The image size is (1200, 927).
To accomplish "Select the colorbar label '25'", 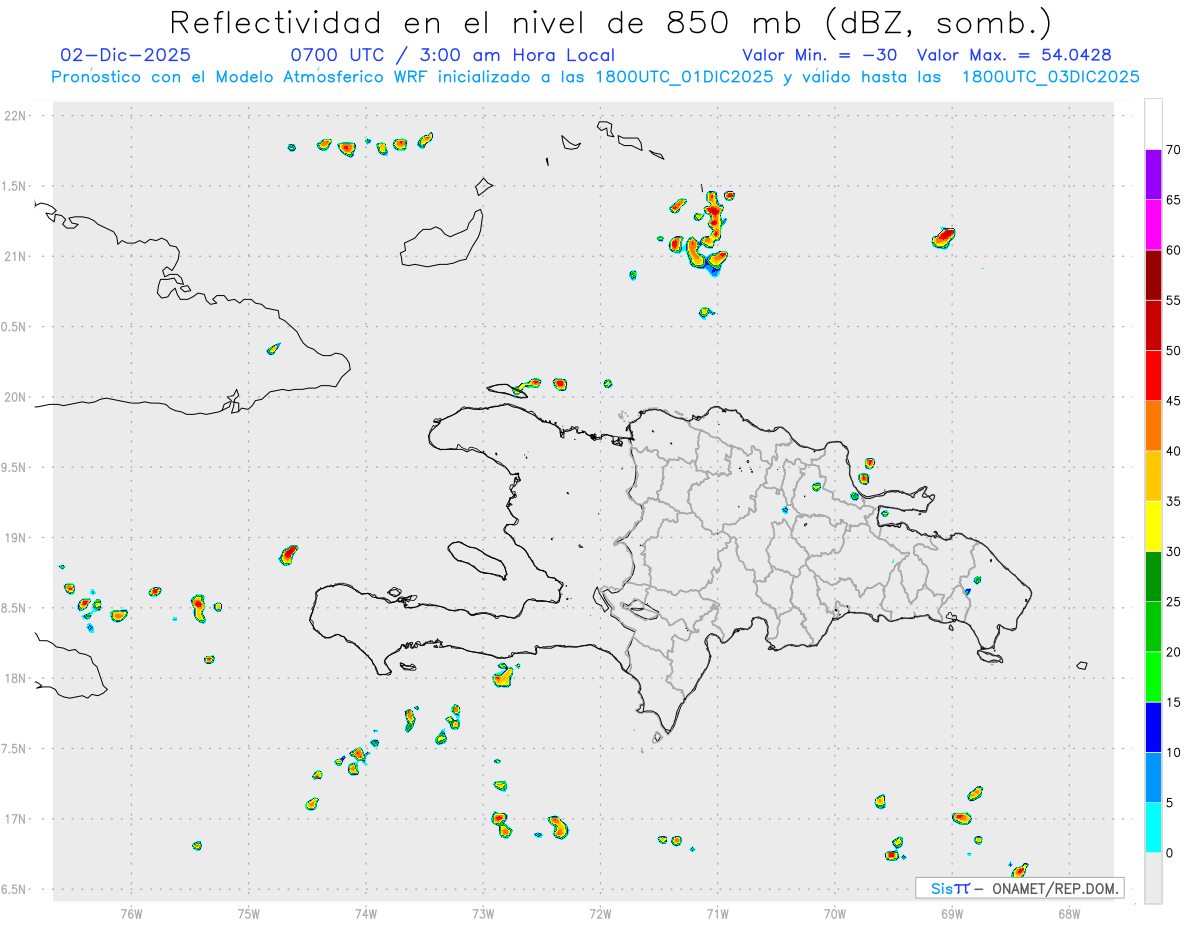I will [1174, 602].
